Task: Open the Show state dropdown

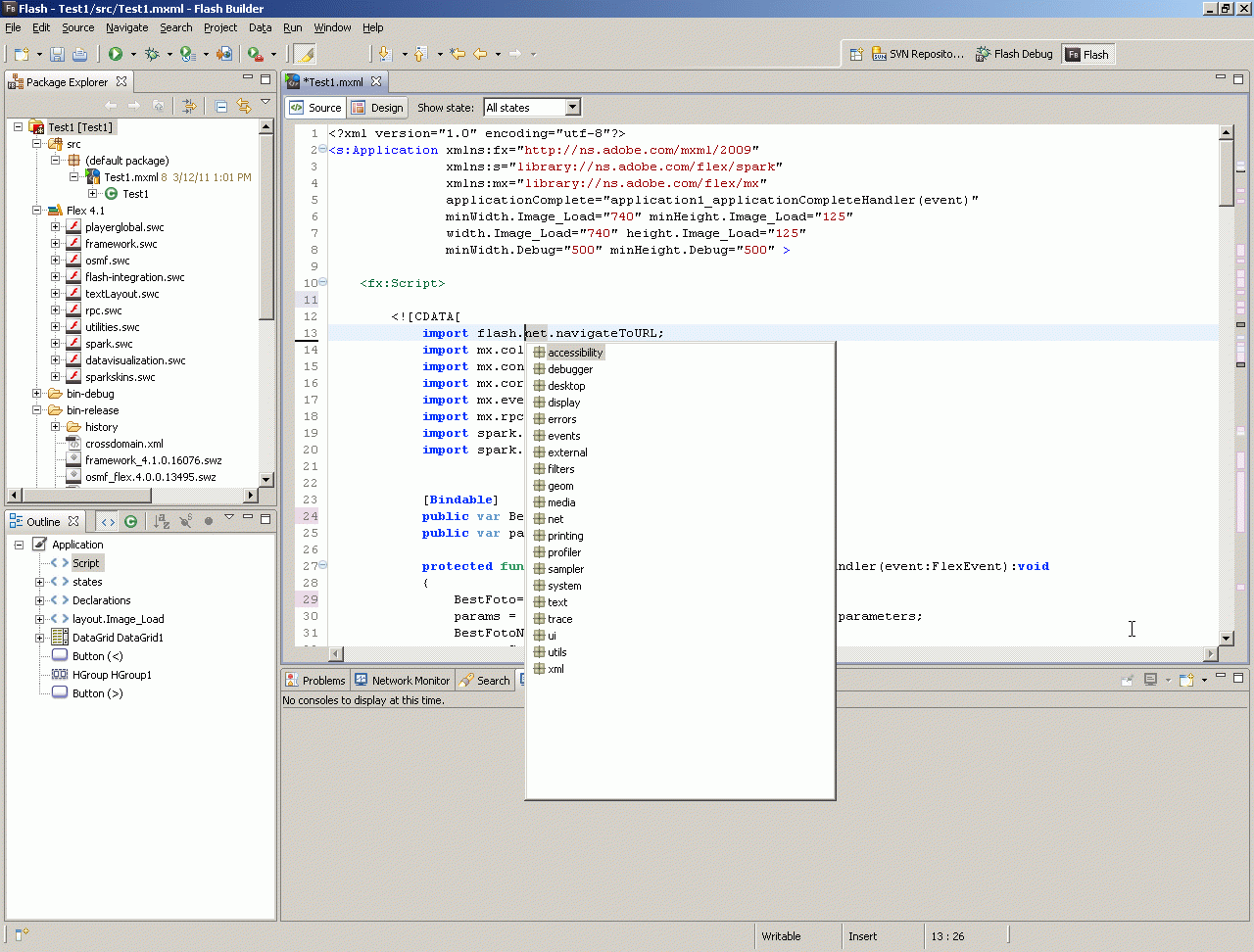Action: (x=572, y=108)
